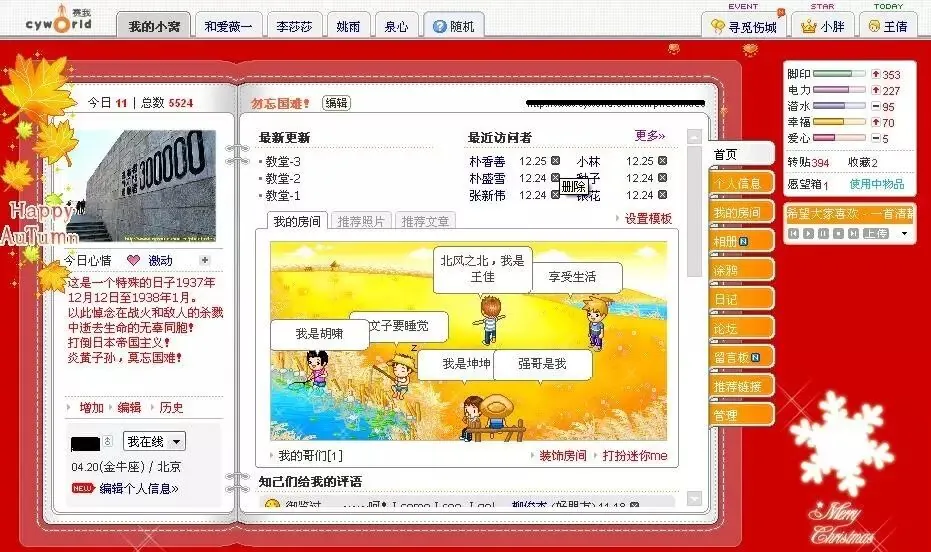Delete visitor 张新伟 with its x icon
Viewport: 931px width, 552px height.
(x=555, y=194)
